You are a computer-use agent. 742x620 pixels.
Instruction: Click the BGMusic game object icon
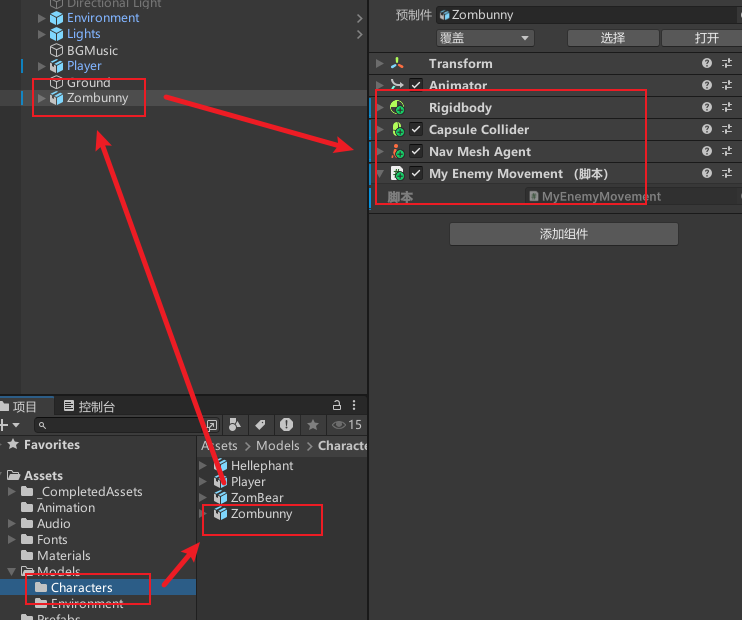click(x=56, y=50)
